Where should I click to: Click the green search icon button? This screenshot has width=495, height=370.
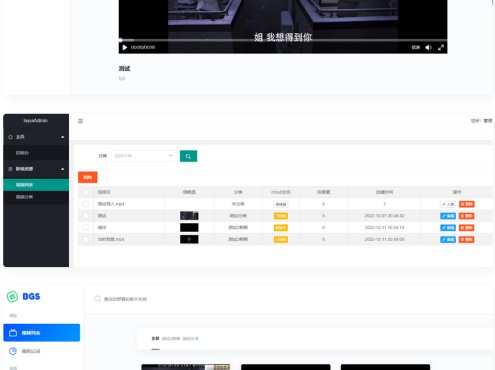188,156
